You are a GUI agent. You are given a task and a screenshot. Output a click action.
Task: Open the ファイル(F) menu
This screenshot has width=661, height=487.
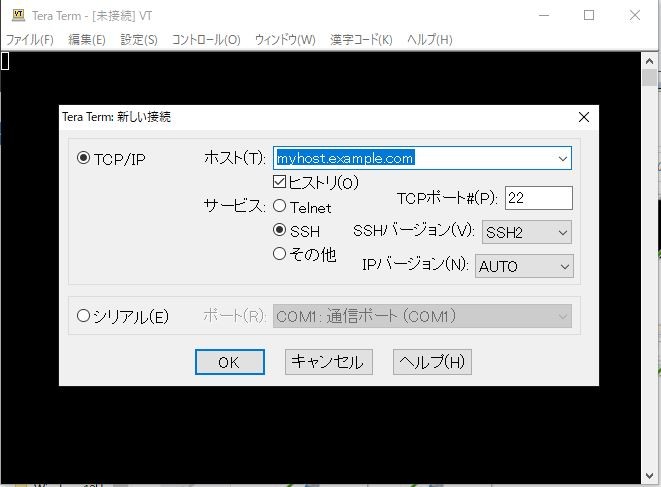(30, 40)
